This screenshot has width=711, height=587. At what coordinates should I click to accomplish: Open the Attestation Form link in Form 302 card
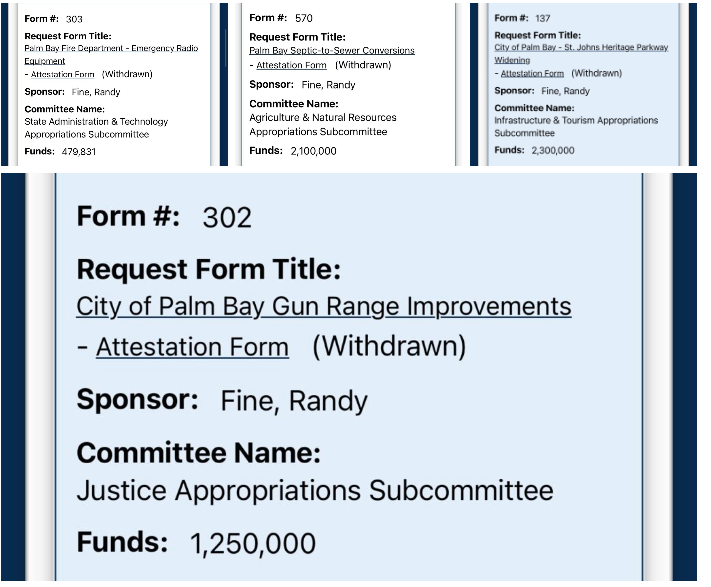(192, 347)
